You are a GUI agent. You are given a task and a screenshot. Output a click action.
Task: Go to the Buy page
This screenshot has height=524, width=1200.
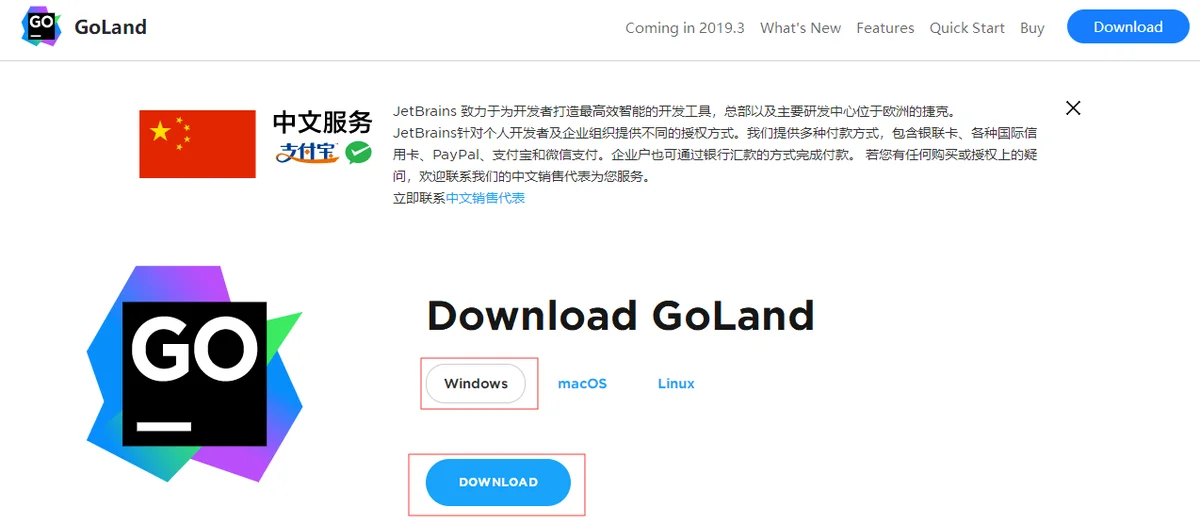[1032, 28]
